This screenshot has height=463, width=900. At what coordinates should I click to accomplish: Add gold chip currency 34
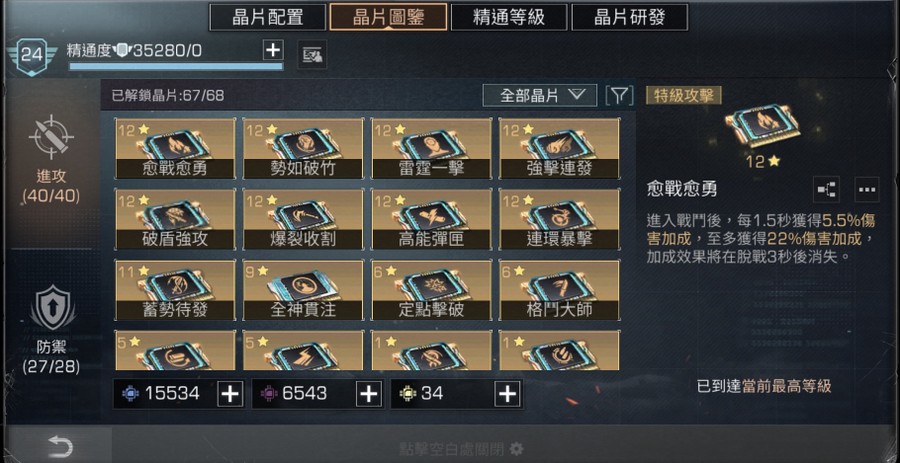[508, 394]
